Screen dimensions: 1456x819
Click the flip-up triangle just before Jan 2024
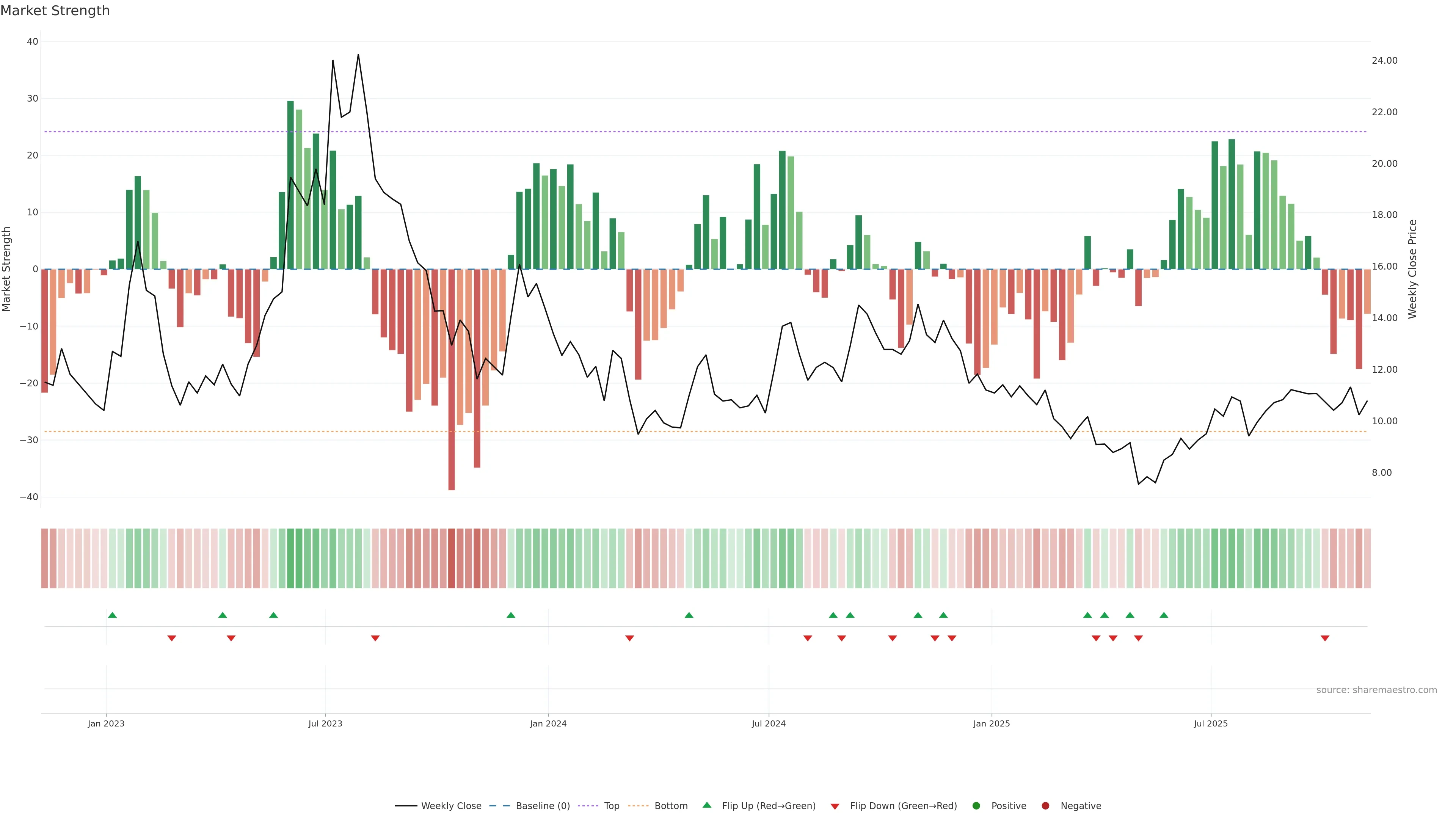(x=511, y=615)
